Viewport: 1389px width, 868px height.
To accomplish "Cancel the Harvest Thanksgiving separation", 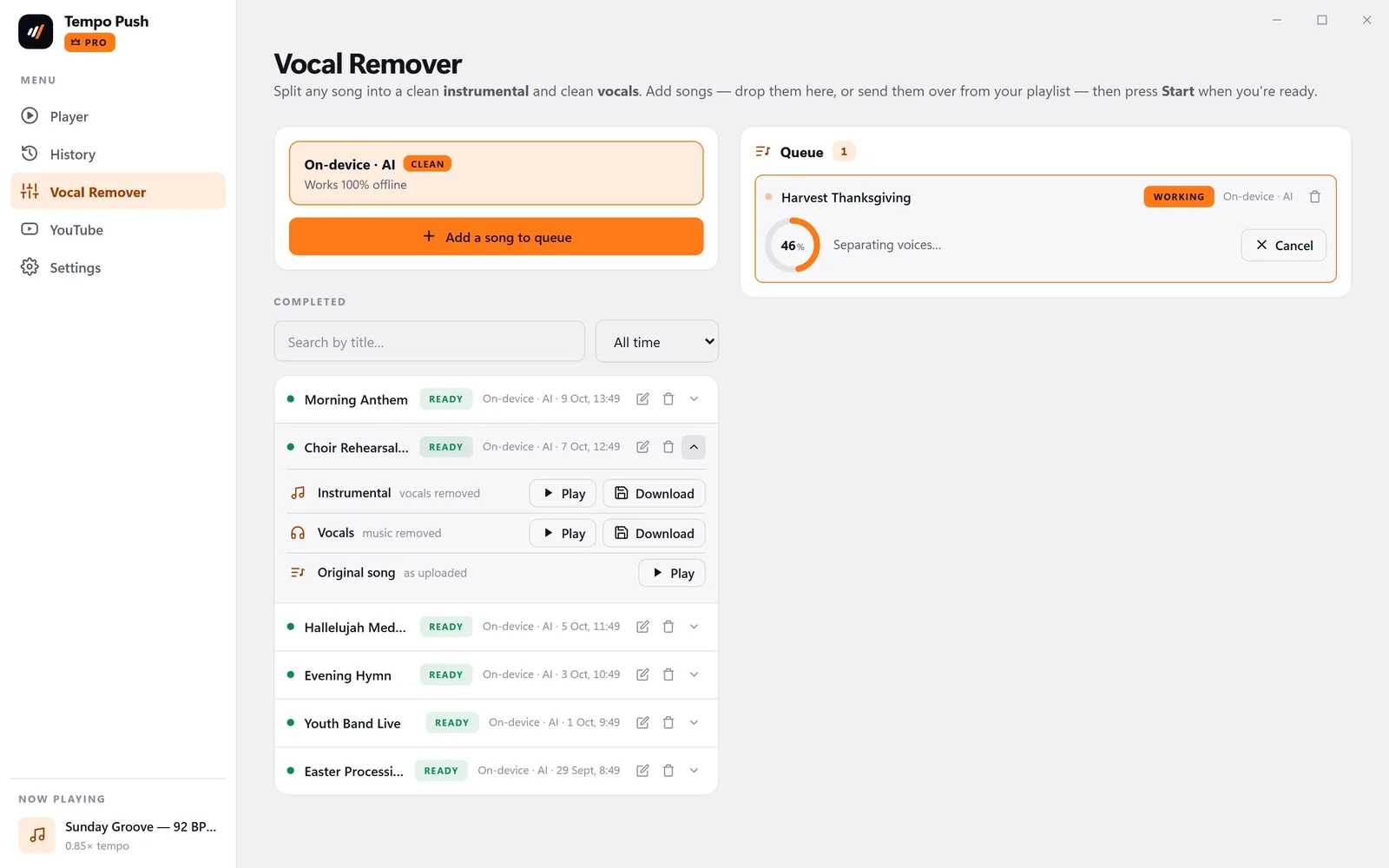I will point(1283,246).
